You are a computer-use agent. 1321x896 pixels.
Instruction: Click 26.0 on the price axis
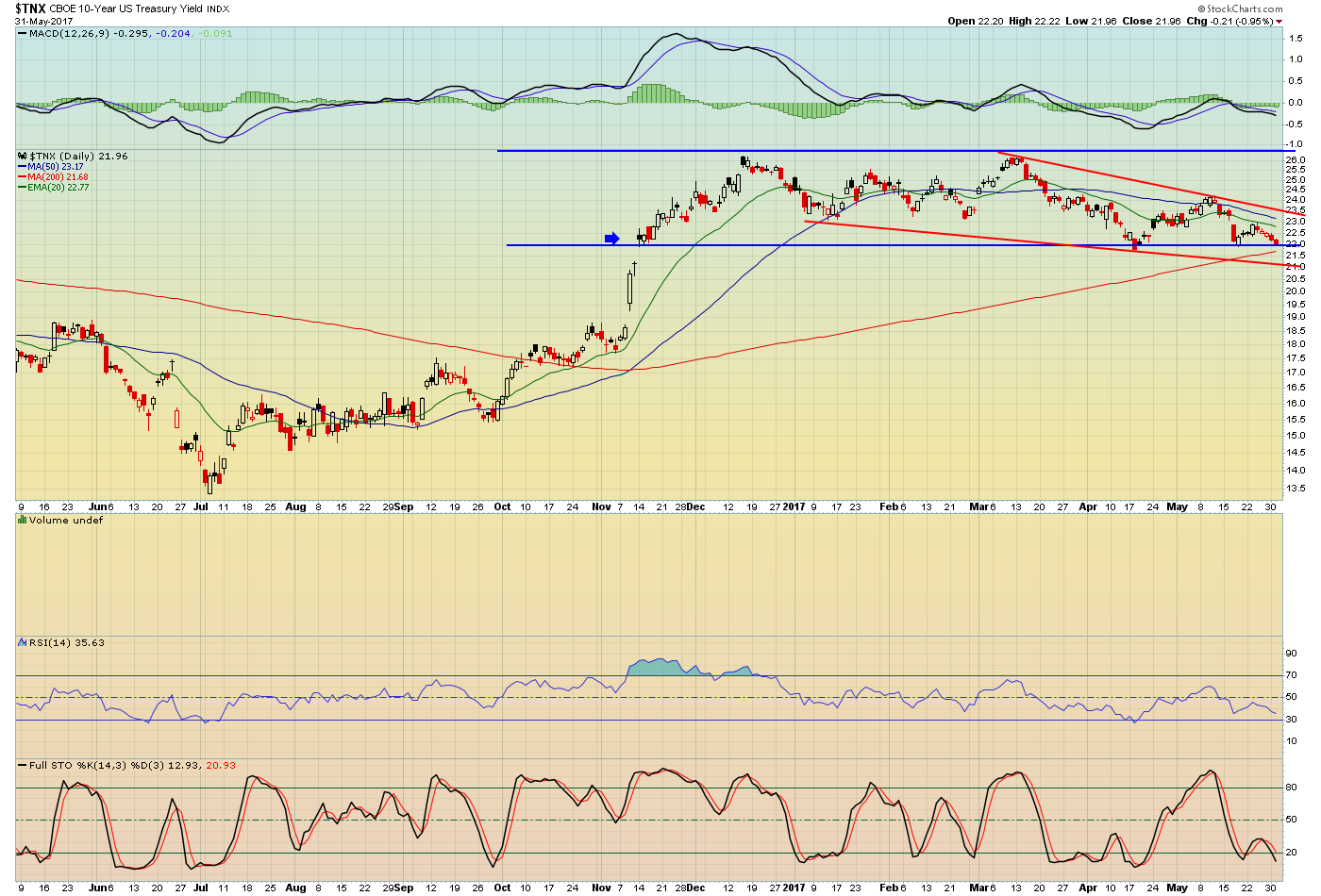(1296, 159)
